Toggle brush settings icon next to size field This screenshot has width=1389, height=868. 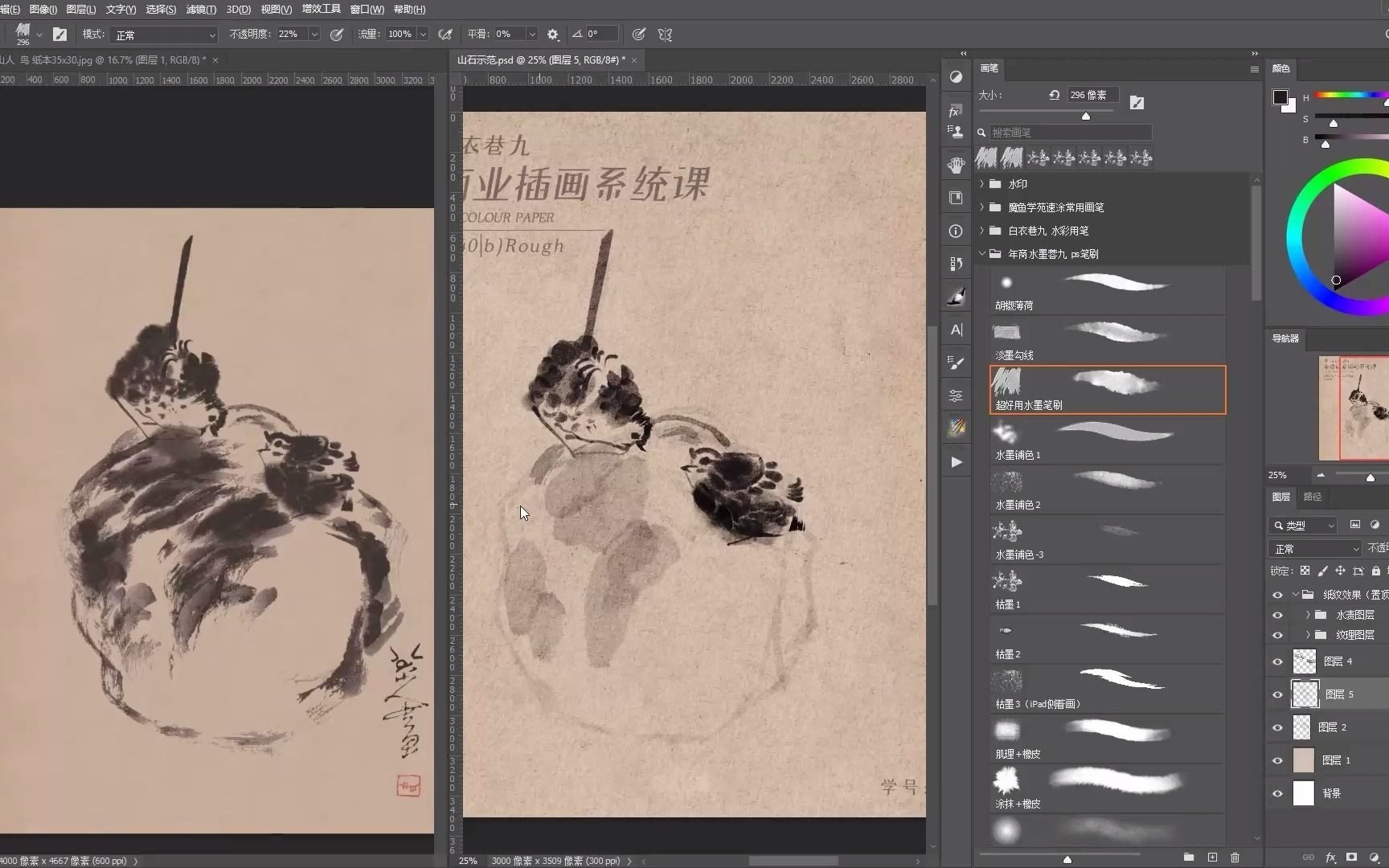tap(1137, 102)
